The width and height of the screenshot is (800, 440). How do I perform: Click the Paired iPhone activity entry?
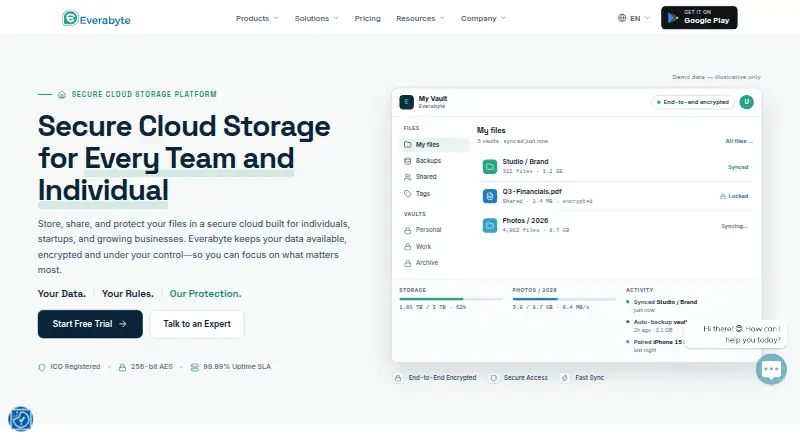[655, 346]
